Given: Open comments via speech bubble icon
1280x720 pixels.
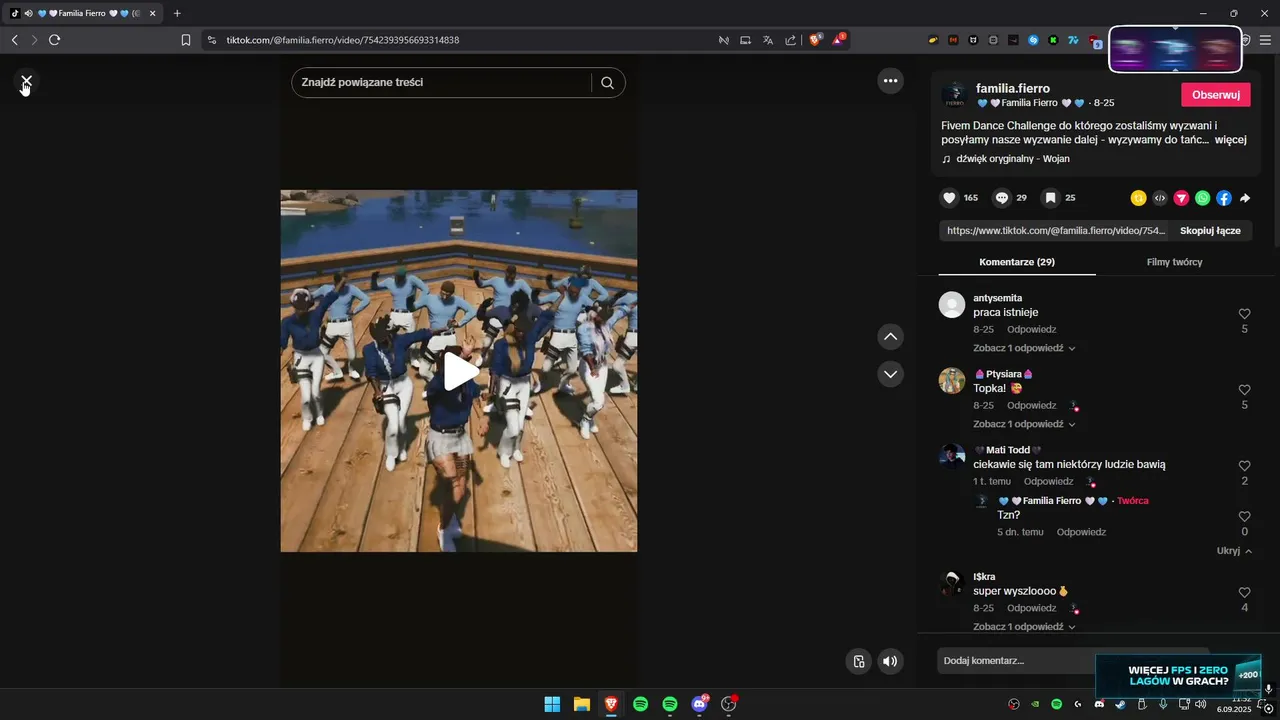Looking at the screenshot, I should click(x=1002, y=198).
